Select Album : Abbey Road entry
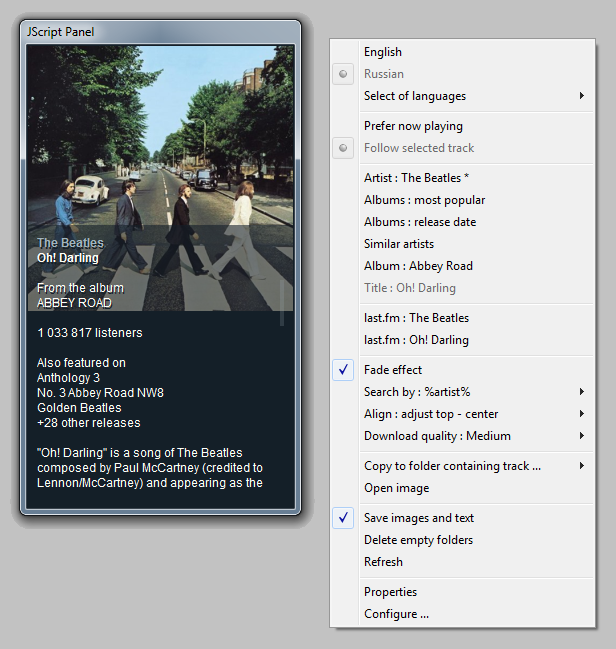This screenshot has height=649, width=616. (x=417, y=266)
